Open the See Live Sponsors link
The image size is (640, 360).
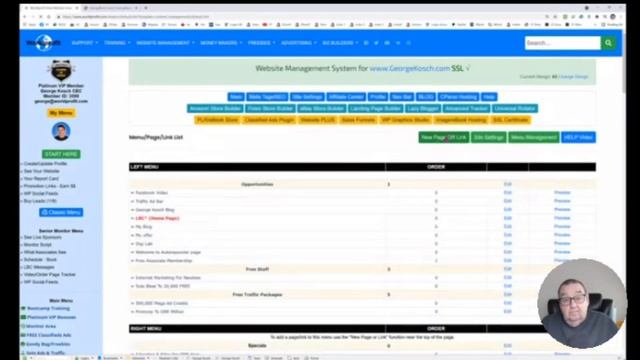coord(42,237)
